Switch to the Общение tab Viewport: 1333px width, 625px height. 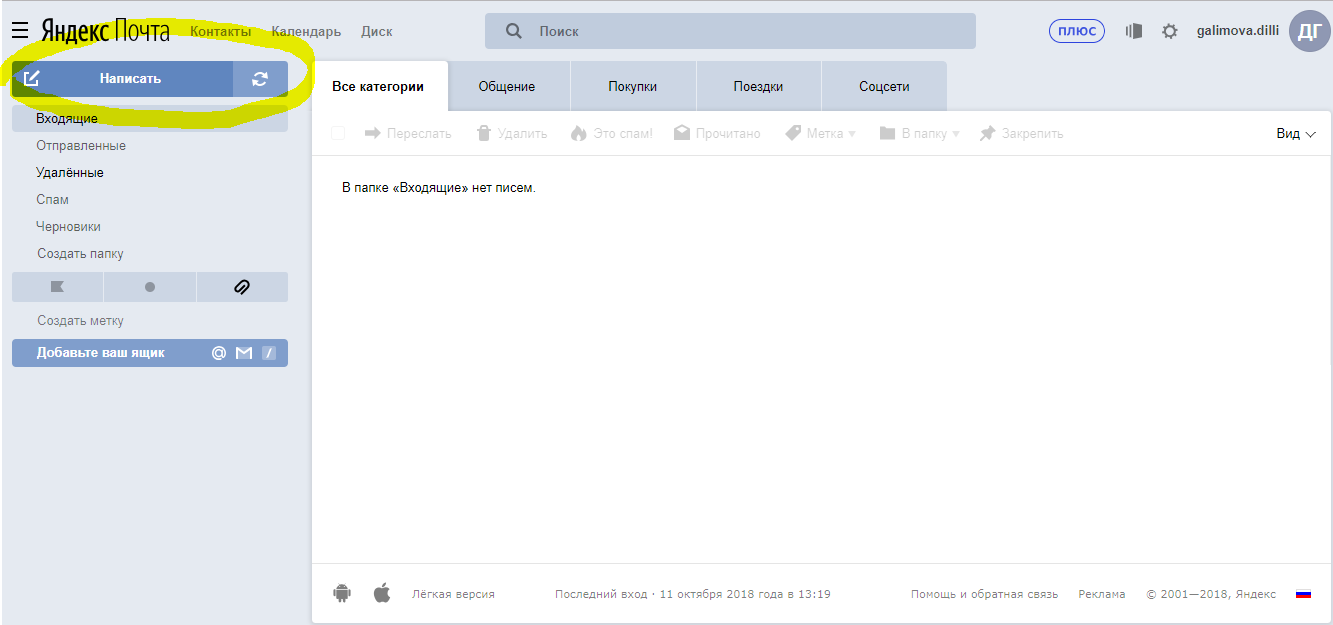click(507, 86)
